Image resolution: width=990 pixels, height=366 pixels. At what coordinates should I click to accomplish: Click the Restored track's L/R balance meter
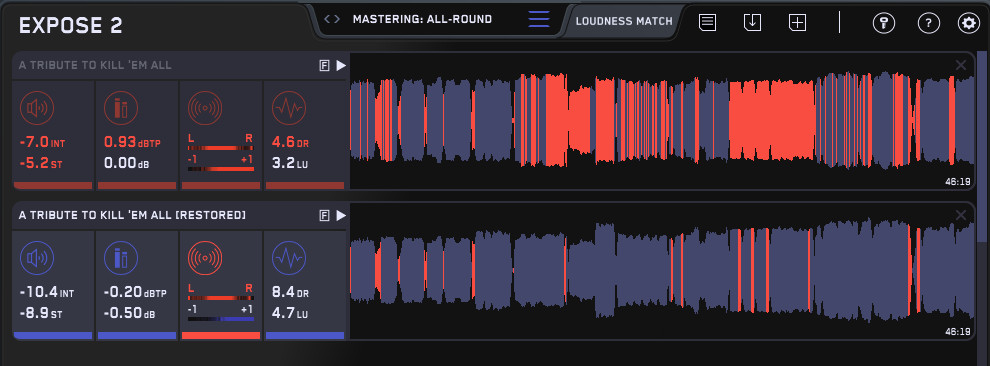[x=220, y=298]
